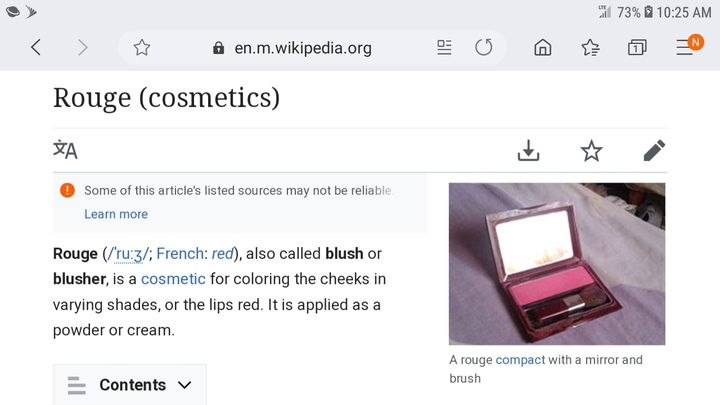
Task: Open Learn more about unreliable sources
Action: pos(116,214)
